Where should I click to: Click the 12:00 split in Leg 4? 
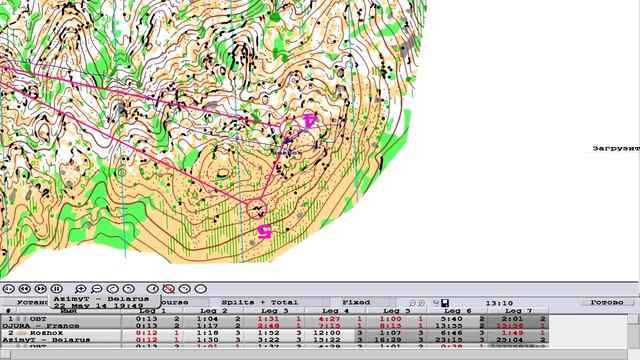coord(327,333)
